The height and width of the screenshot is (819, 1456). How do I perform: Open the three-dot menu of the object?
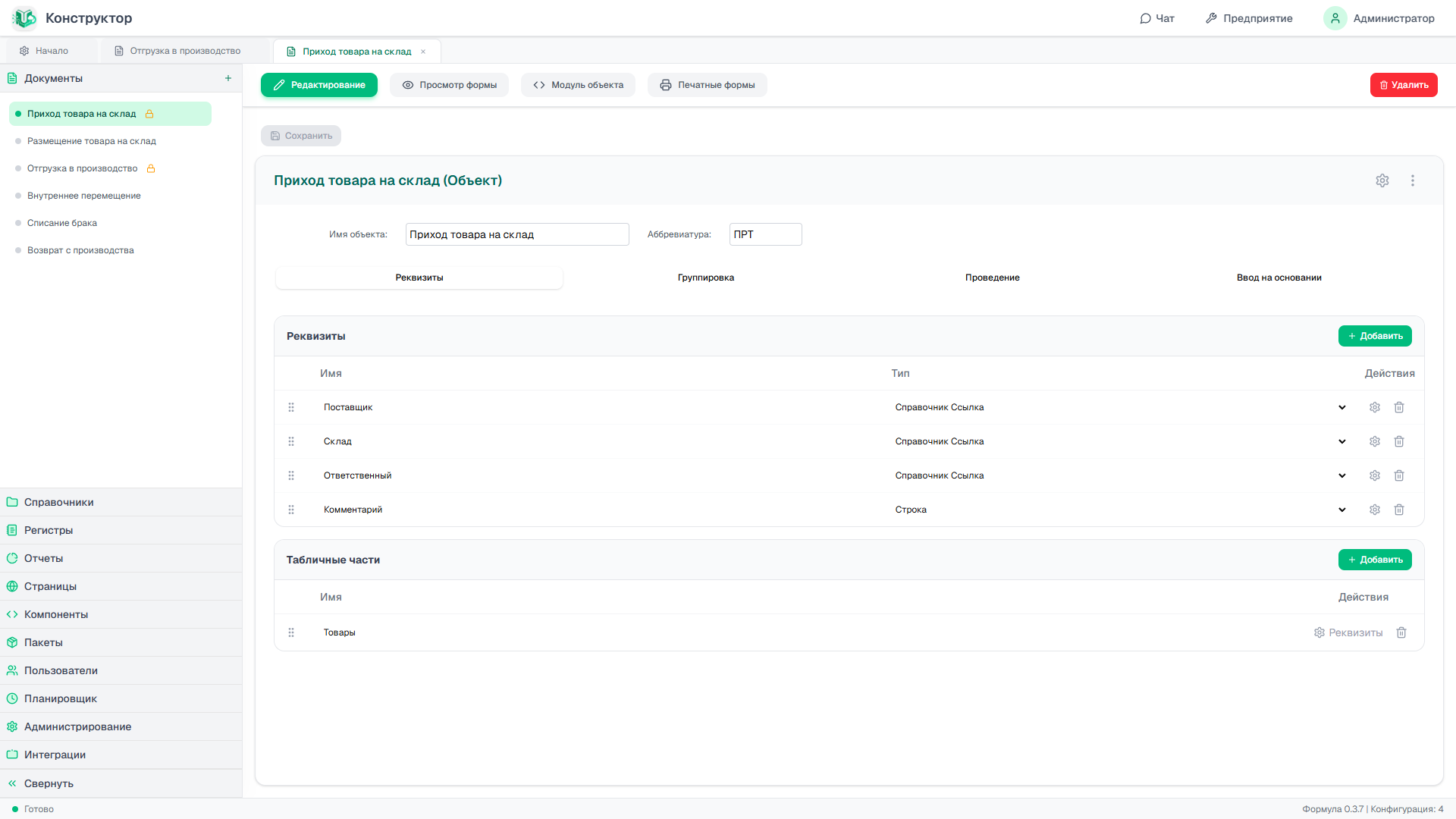1413,180
